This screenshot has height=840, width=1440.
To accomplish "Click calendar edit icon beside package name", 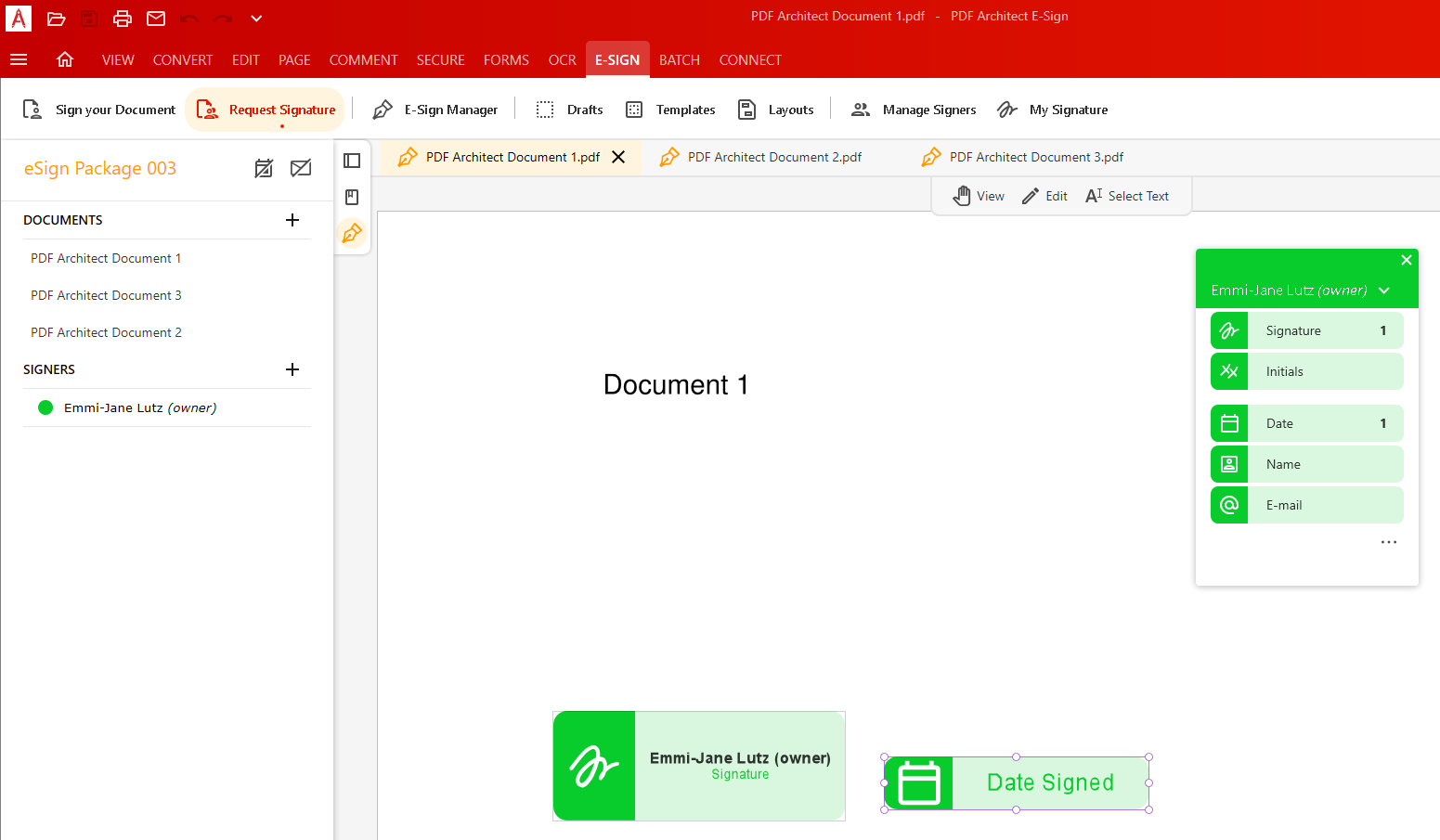I will pos(264,168).
